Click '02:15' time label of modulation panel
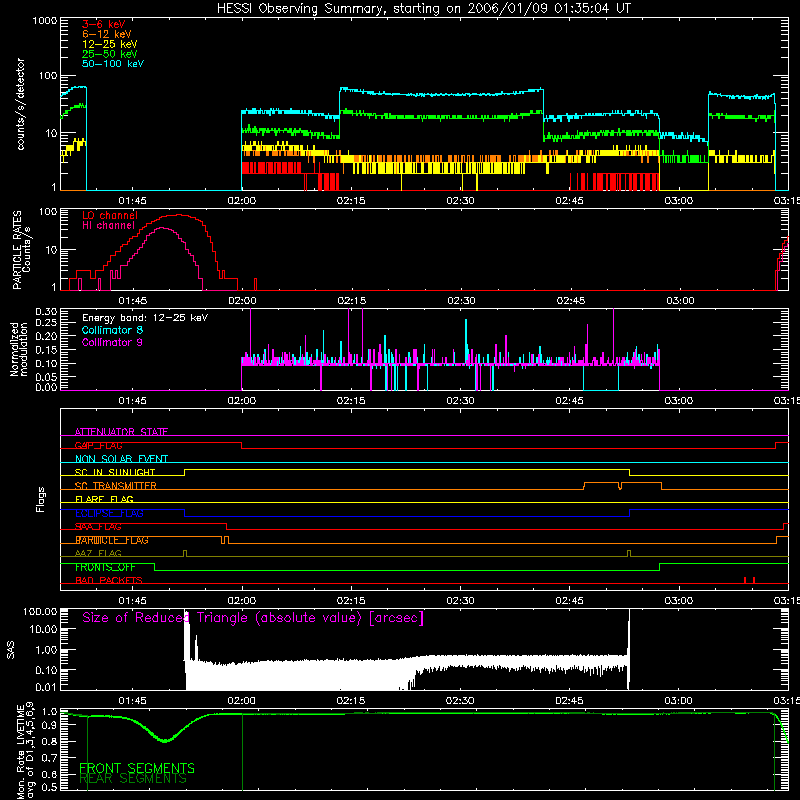 coord(351,401)
